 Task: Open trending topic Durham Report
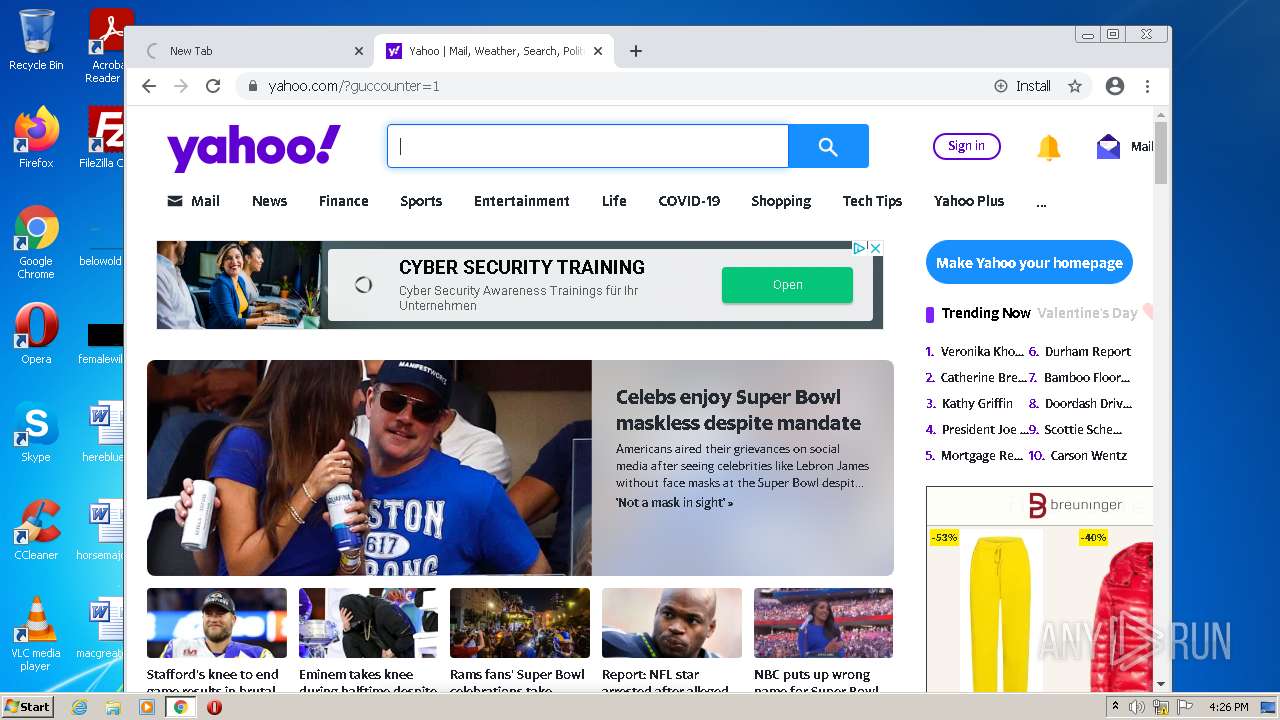click(x=1088, y=352)
